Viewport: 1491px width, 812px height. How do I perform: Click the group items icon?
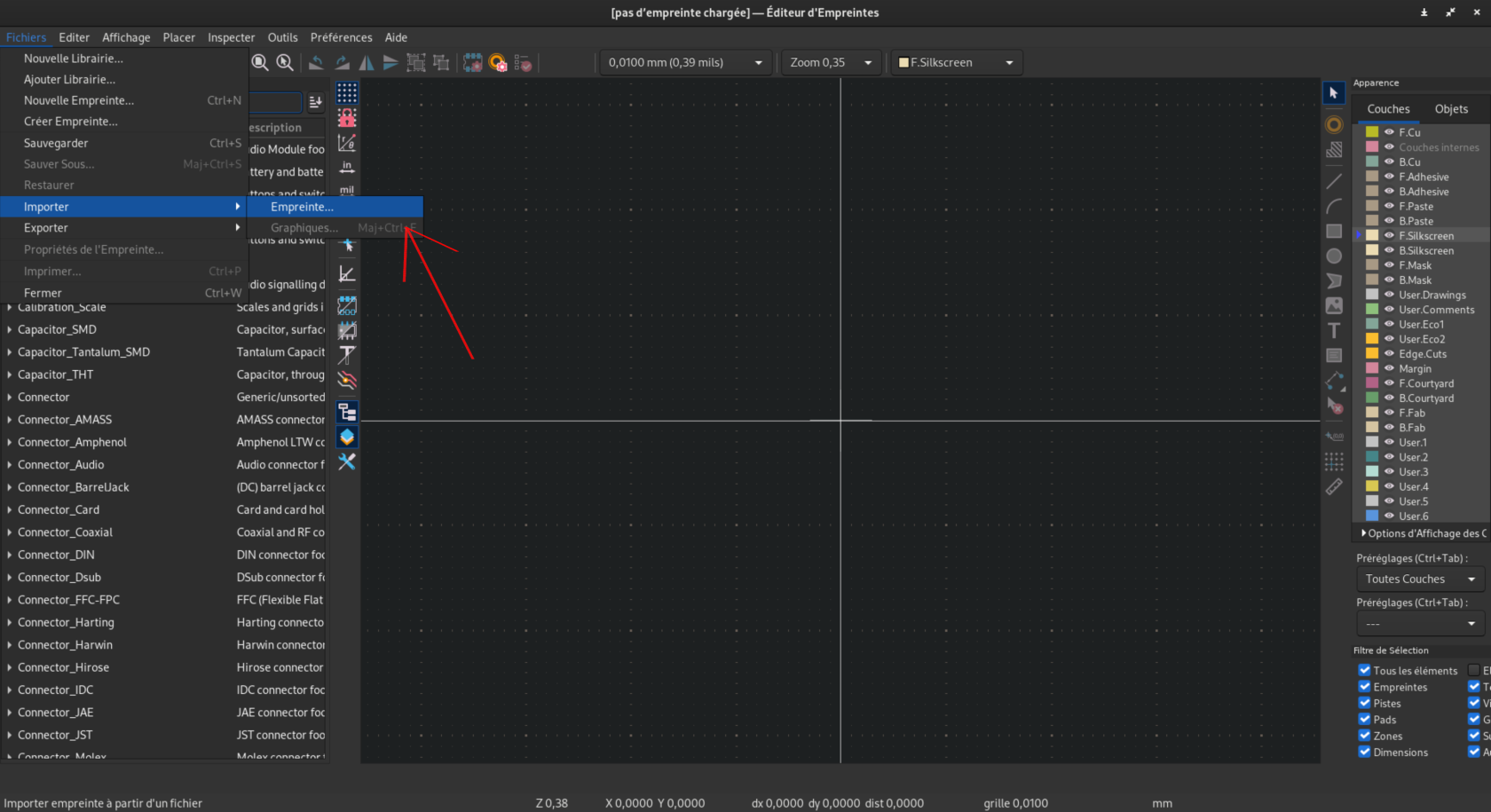click(x=416, y=62)
